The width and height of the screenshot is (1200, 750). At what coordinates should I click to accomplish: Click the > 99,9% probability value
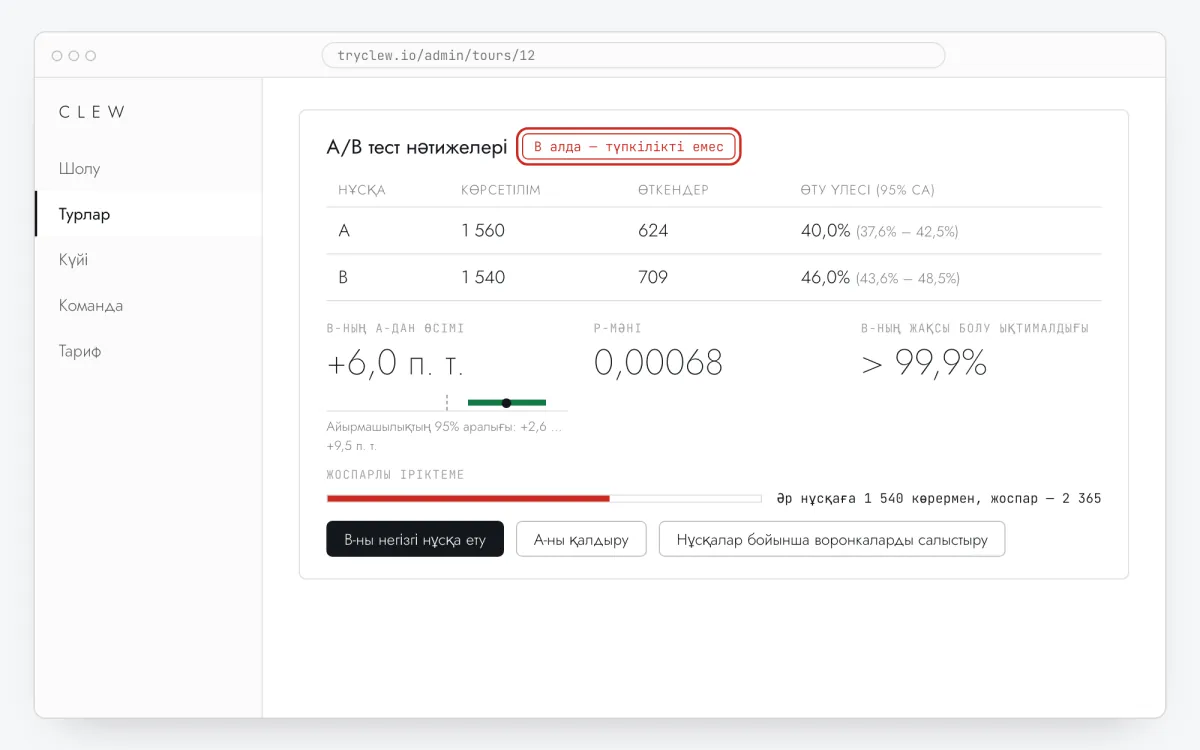click(924, 363)
